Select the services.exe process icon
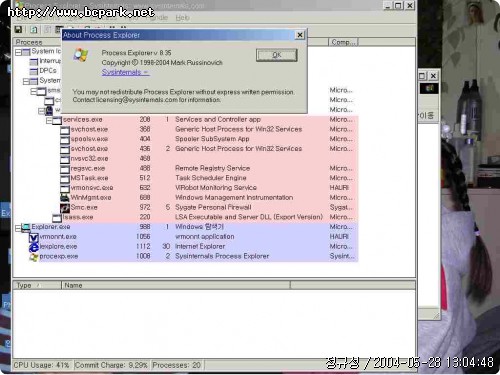 coord(57,120)
